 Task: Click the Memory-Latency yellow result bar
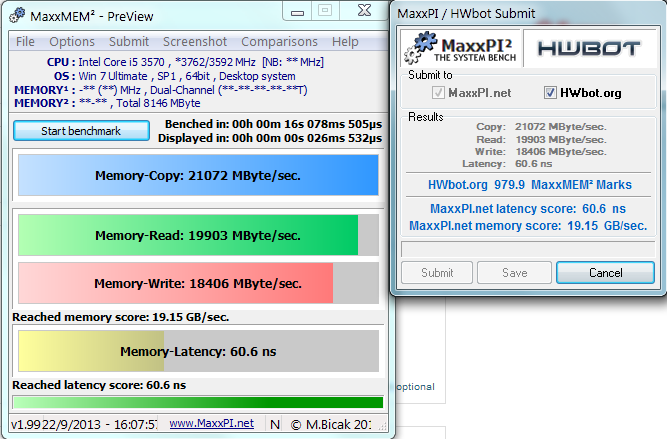198,351
